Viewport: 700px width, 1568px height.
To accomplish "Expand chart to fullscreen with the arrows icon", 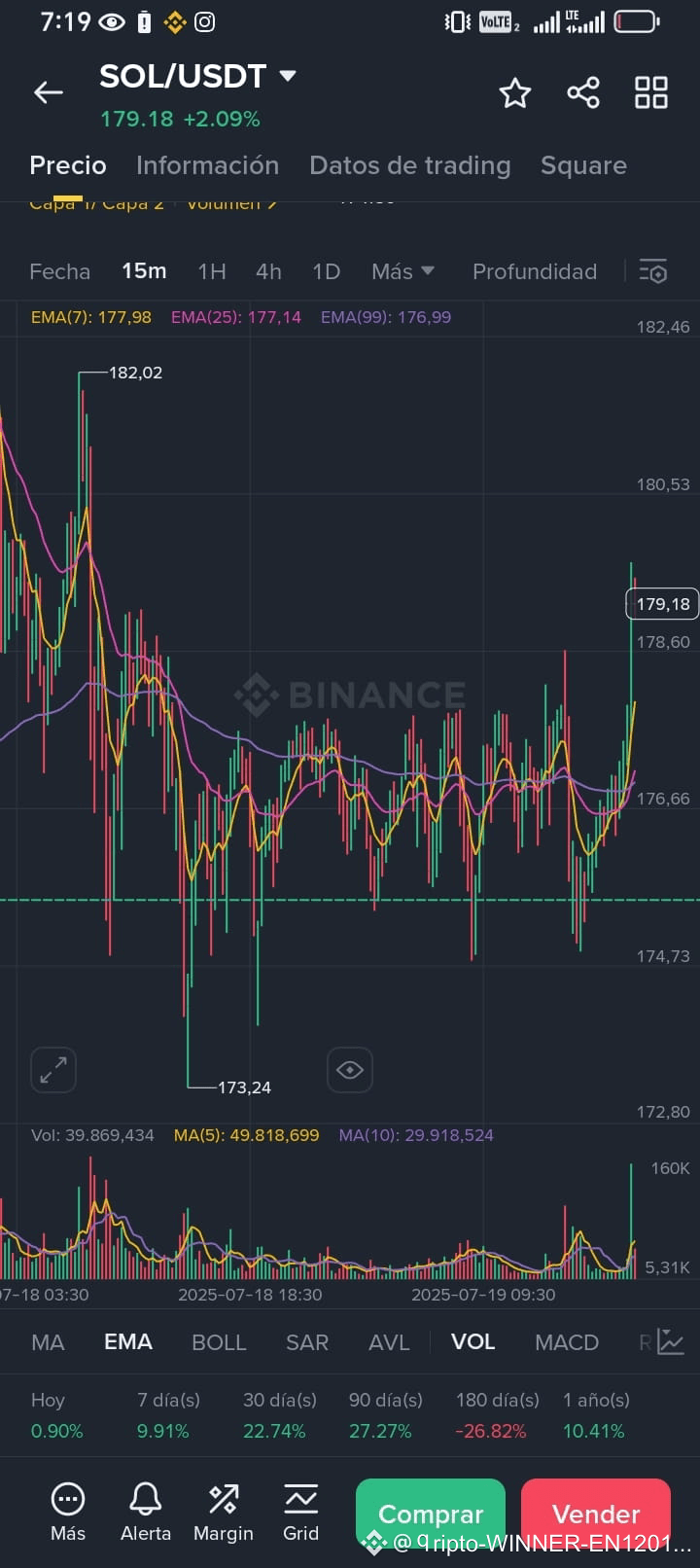I will click(53, 1070).
